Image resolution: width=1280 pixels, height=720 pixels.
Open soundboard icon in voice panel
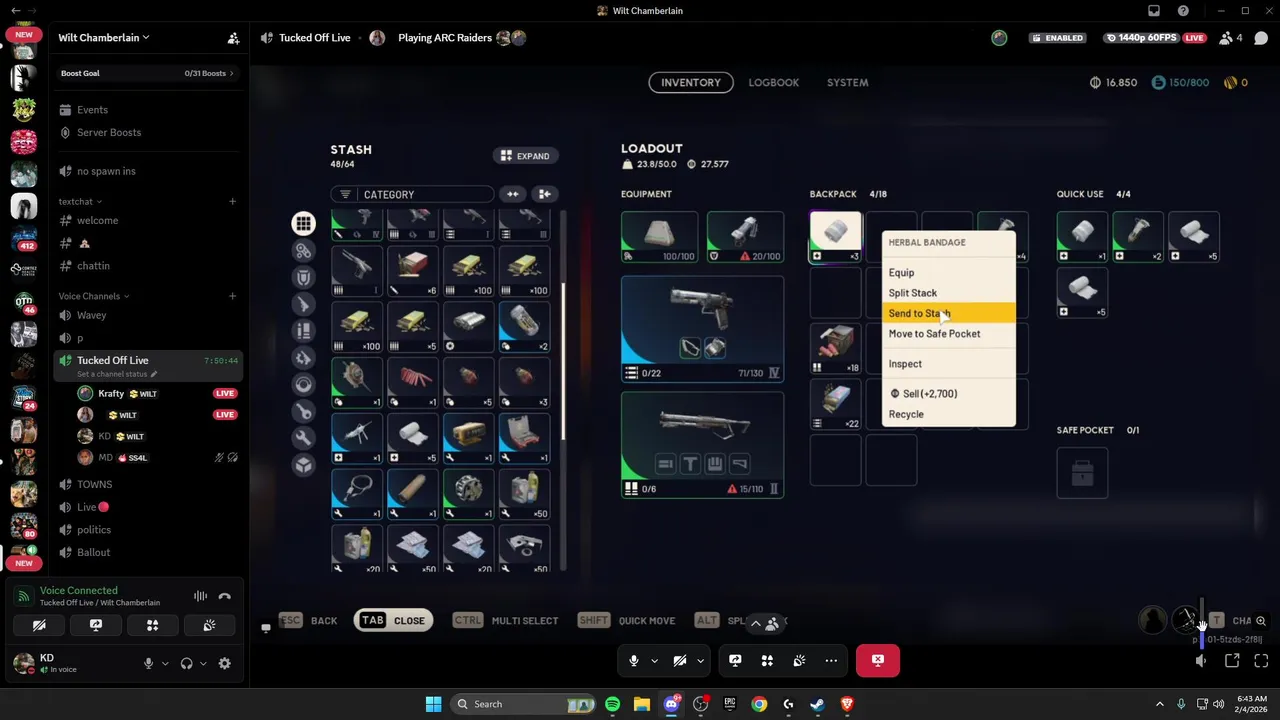click(209, 625)
